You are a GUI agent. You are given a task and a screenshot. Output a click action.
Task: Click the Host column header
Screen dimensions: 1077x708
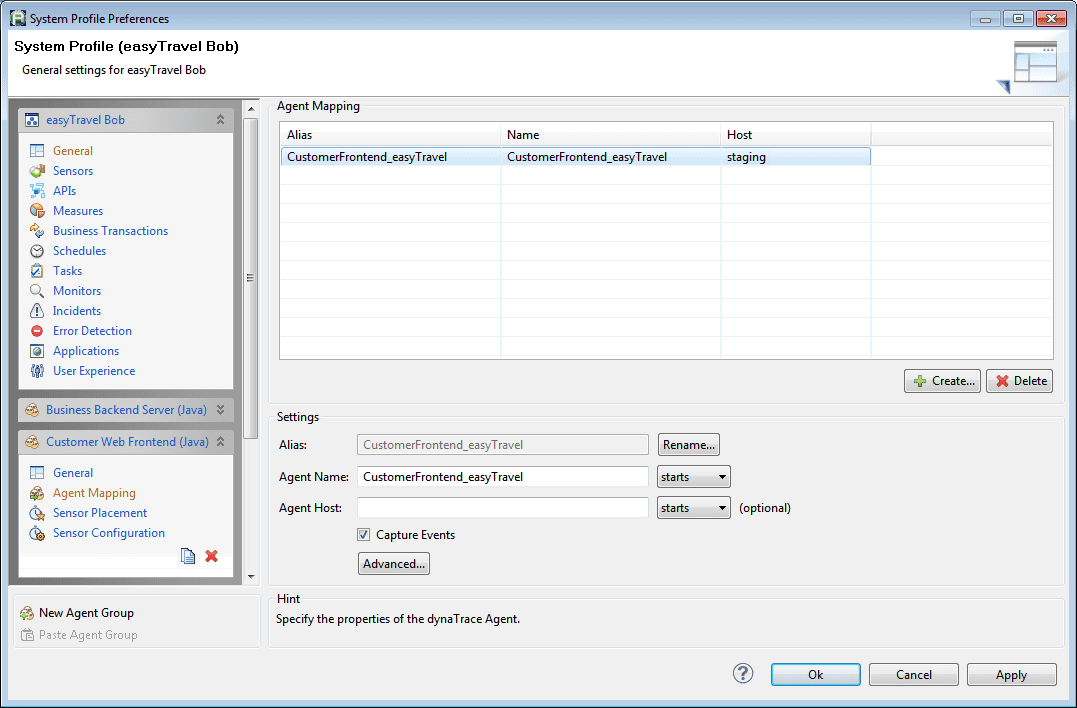(x=795, y=135)
